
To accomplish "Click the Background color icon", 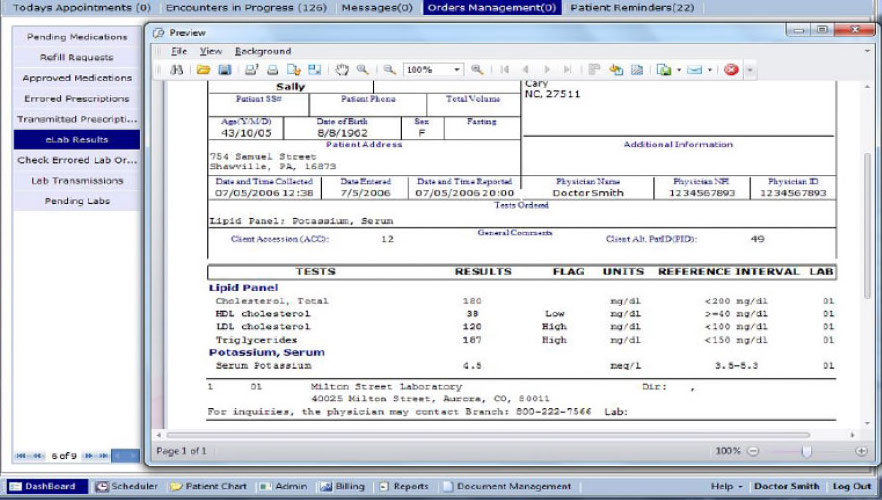I will (616, 70).
